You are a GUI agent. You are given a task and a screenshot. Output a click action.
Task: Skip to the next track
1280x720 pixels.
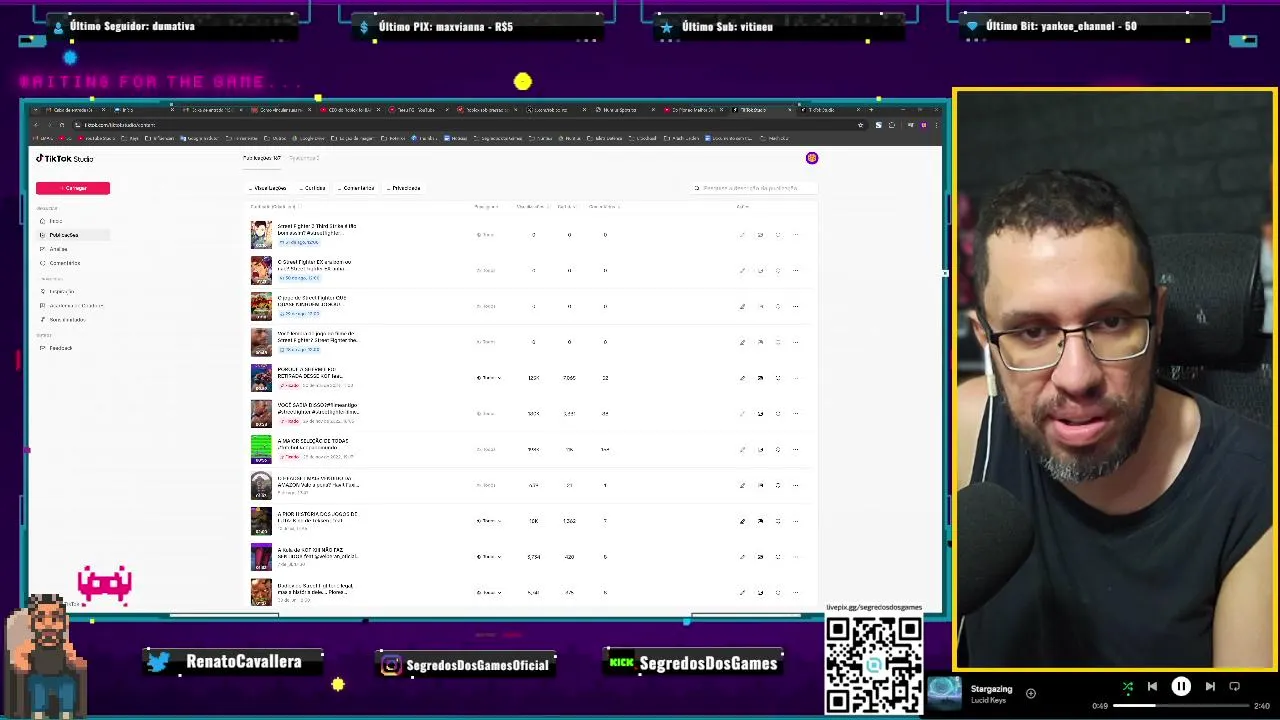click(x=1210, y=687)
